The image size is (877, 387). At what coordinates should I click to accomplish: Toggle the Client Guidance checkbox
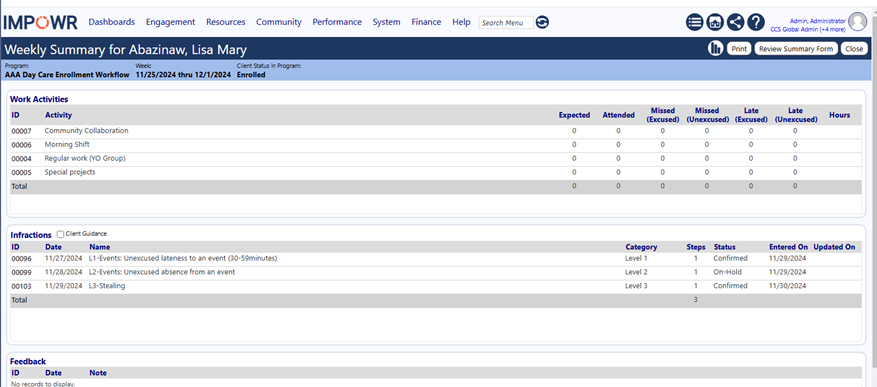click(60, 234)
